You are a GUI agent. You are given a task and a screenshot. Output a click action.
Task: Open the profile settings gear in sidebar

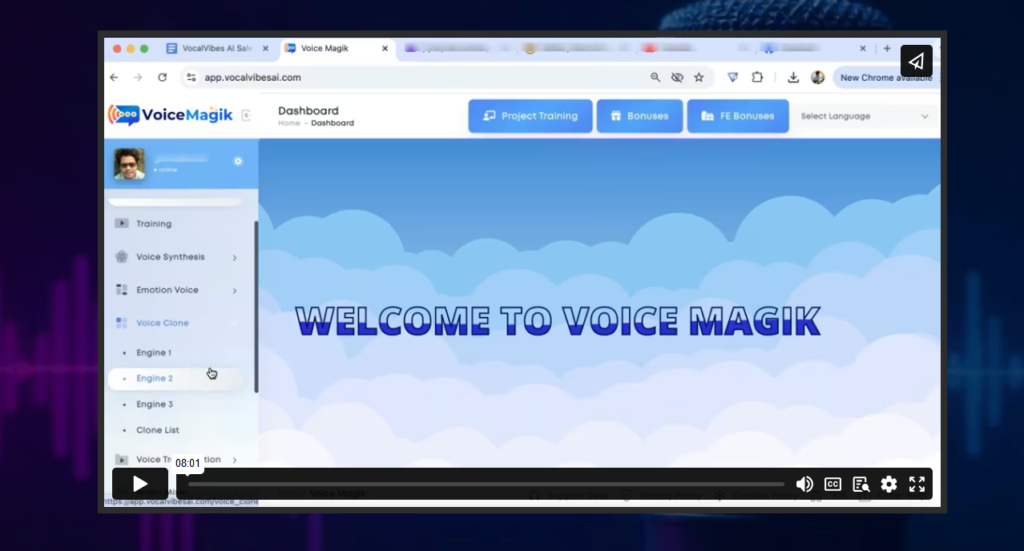point(238,161)
